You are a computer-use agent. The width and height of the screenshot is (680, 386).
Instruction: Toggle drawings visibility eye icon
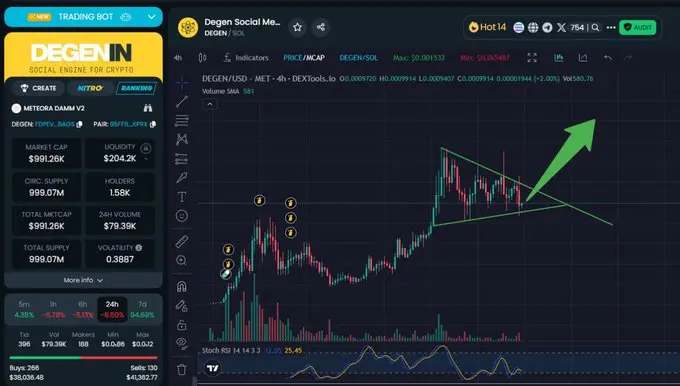tap(182, 343)
